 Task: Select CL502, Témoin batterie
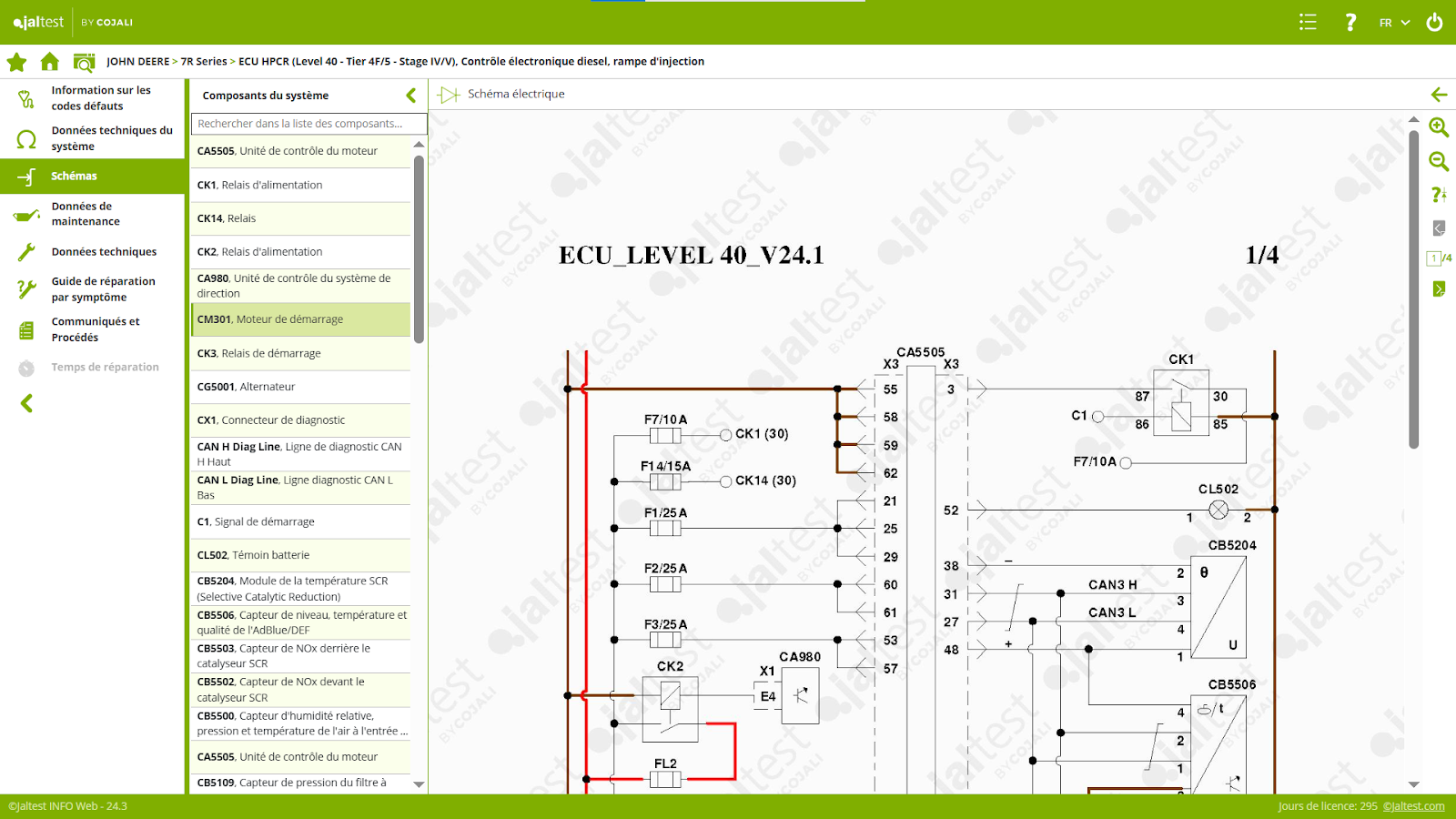coord(300,555)
